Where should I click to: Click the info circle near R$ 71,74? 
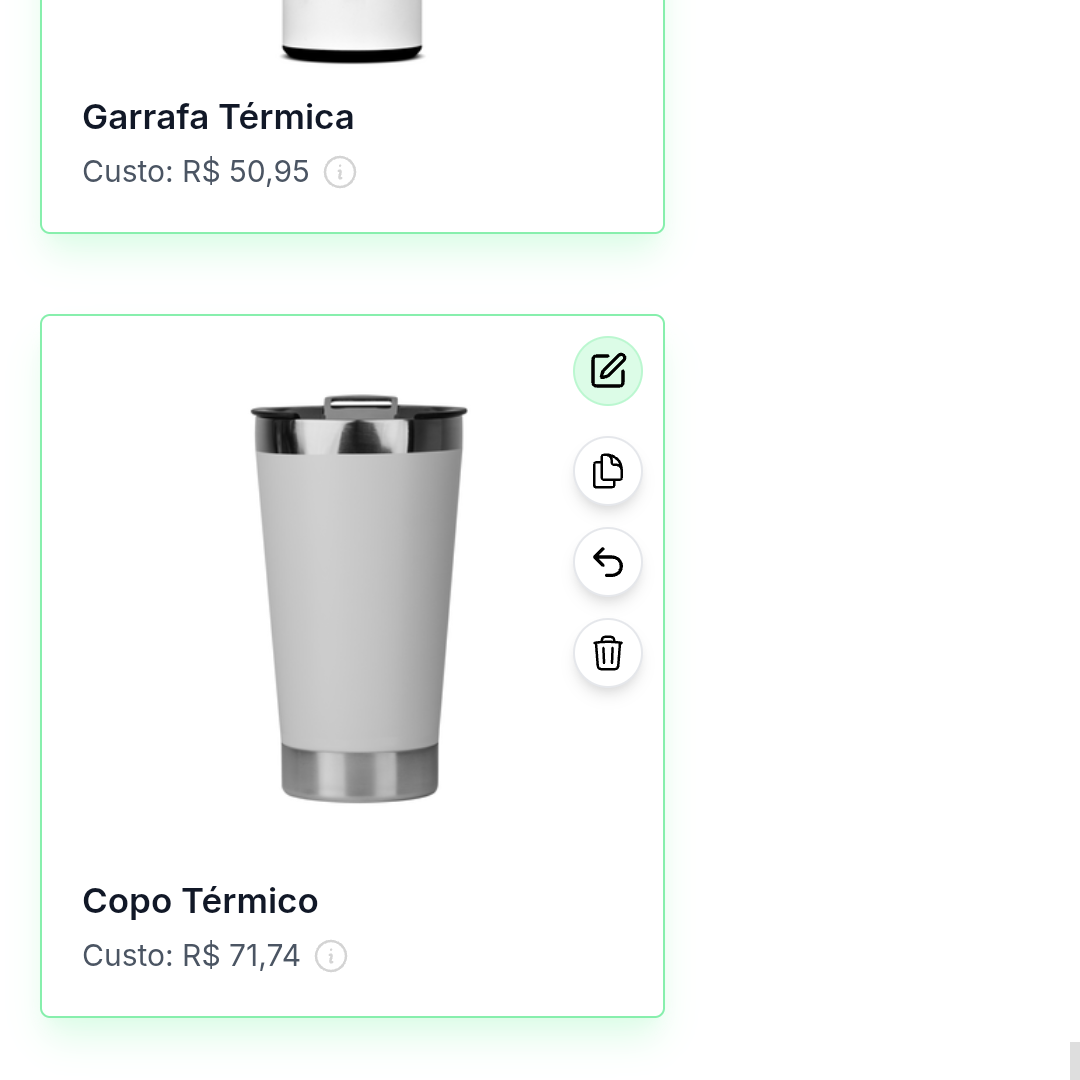tap(331, 956)
